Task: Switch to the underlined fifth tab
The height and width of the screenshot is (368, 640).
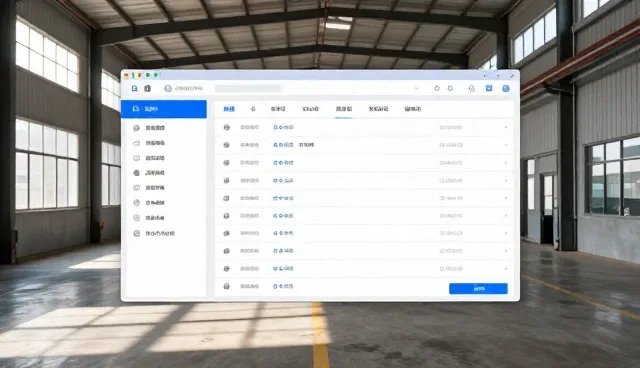Action: [344, 109]
